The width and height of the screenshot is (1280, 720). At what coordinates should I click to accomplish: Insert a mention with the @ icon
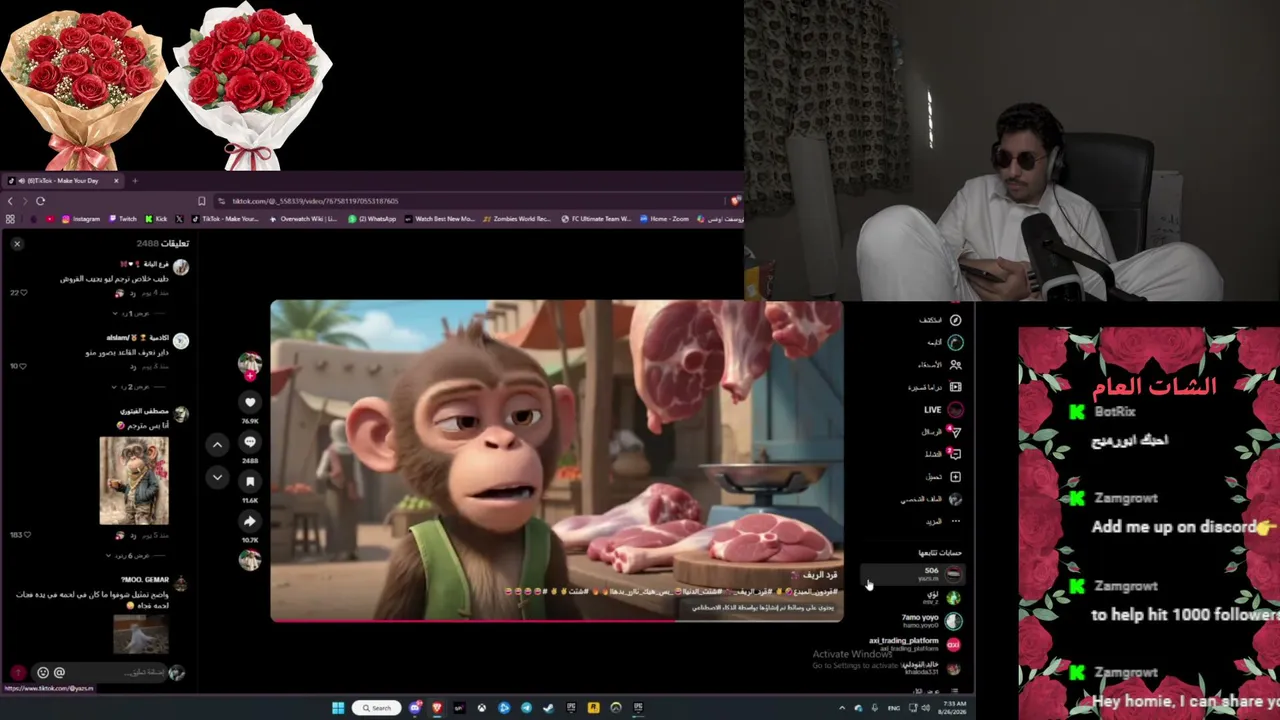pos(59,673)
